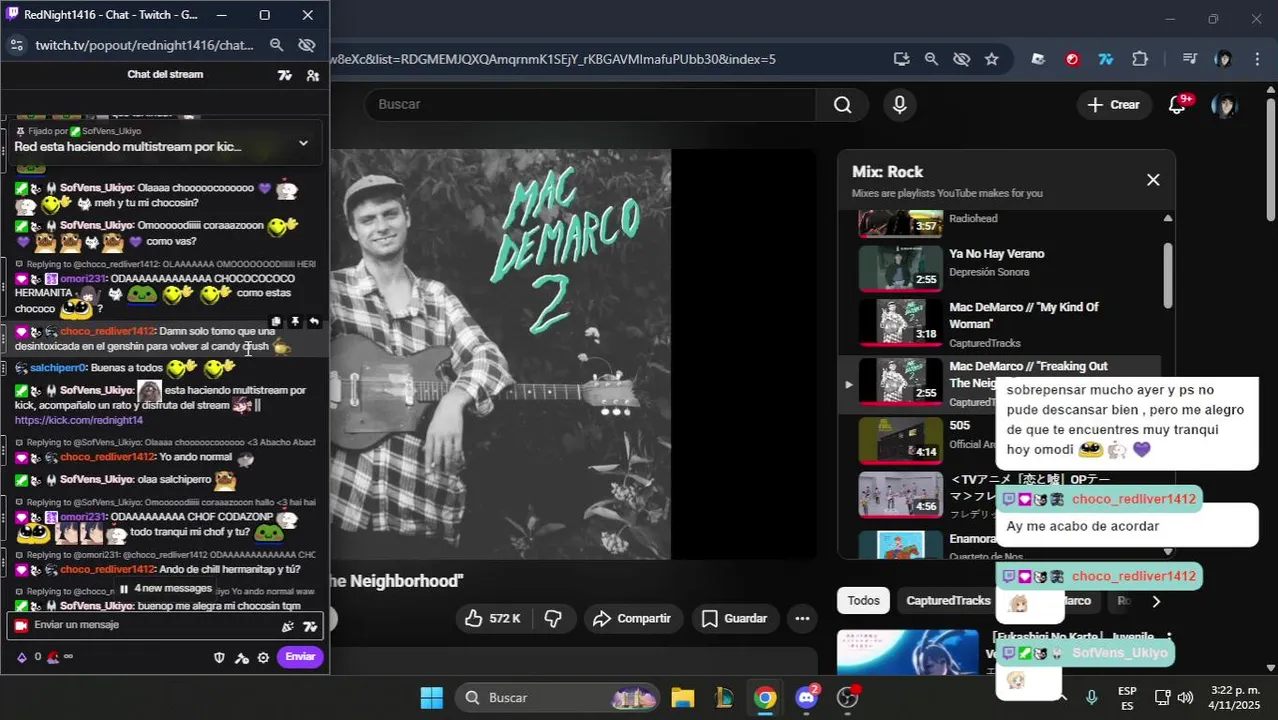This screenshot has height=720, width=1278.
Task: Open YouTube notifications bell
Action: 1177,105
